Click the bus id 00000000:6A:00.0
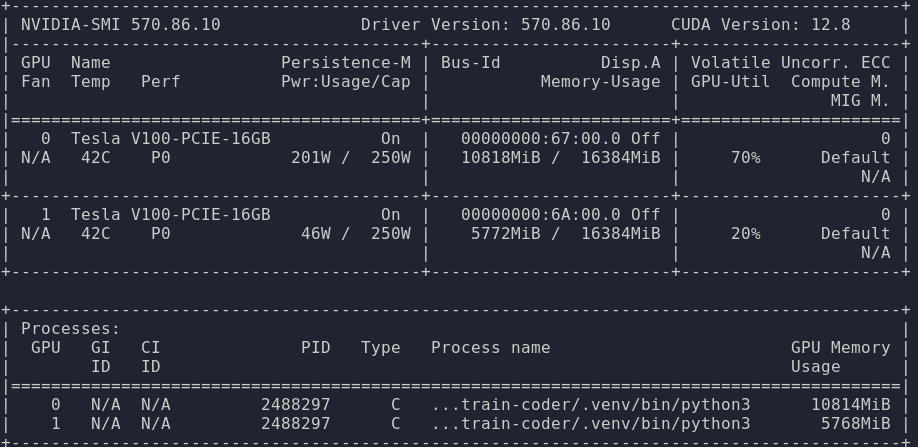This screenshot has width=918, height=447. pyautogui.click(x=540, y=215)
